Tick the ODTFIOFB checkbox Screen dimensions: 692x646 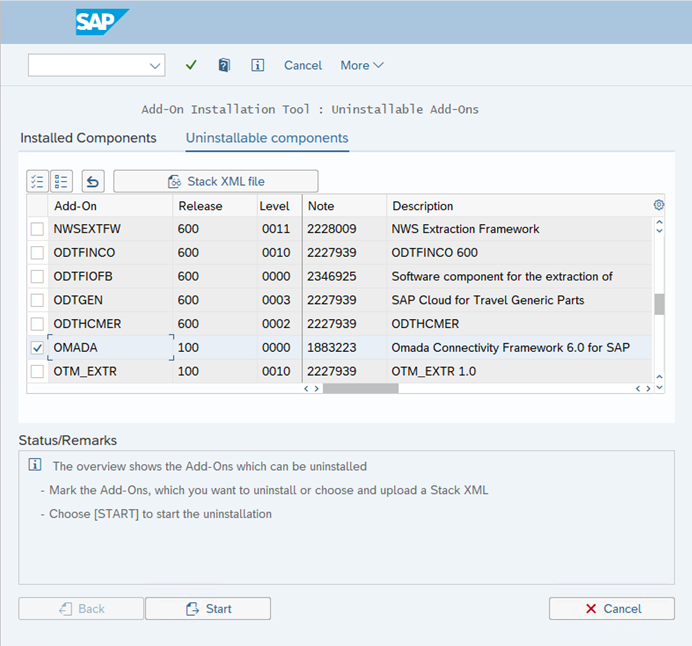38,277
